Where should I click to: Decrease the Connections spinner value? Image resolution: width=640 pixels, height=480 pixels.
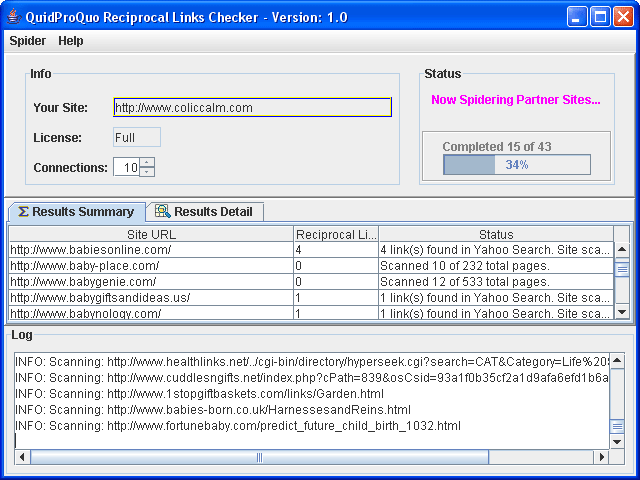(x=147, y=172)
